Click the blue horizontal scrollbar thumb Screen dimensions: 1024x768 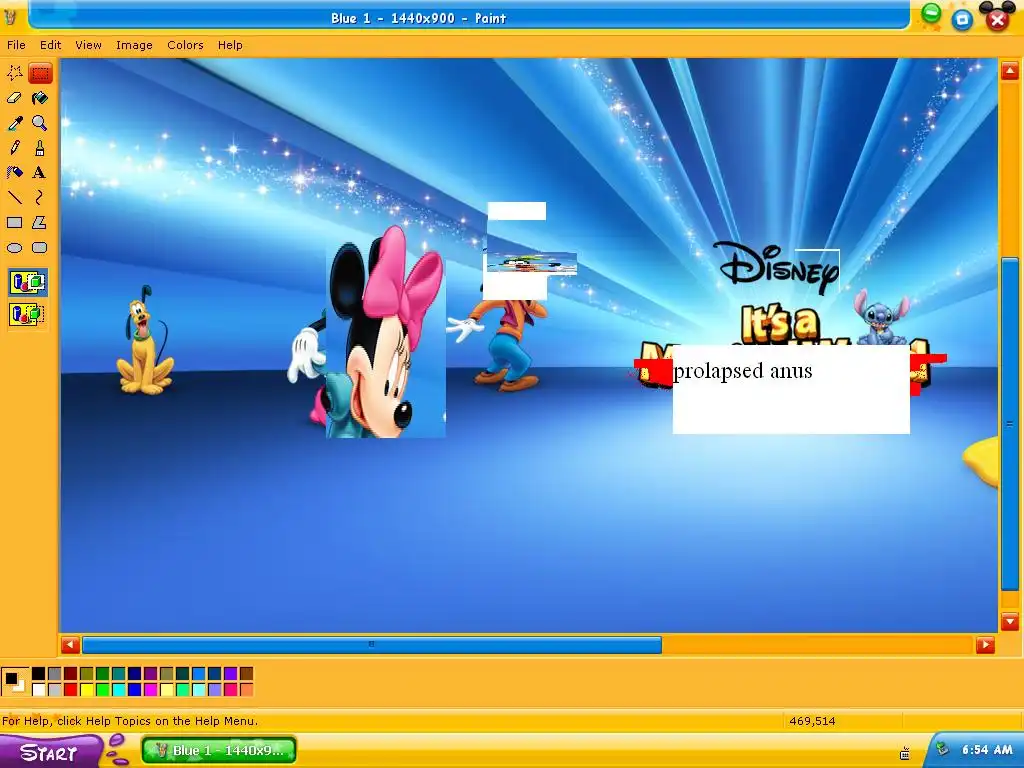[372, 645]
